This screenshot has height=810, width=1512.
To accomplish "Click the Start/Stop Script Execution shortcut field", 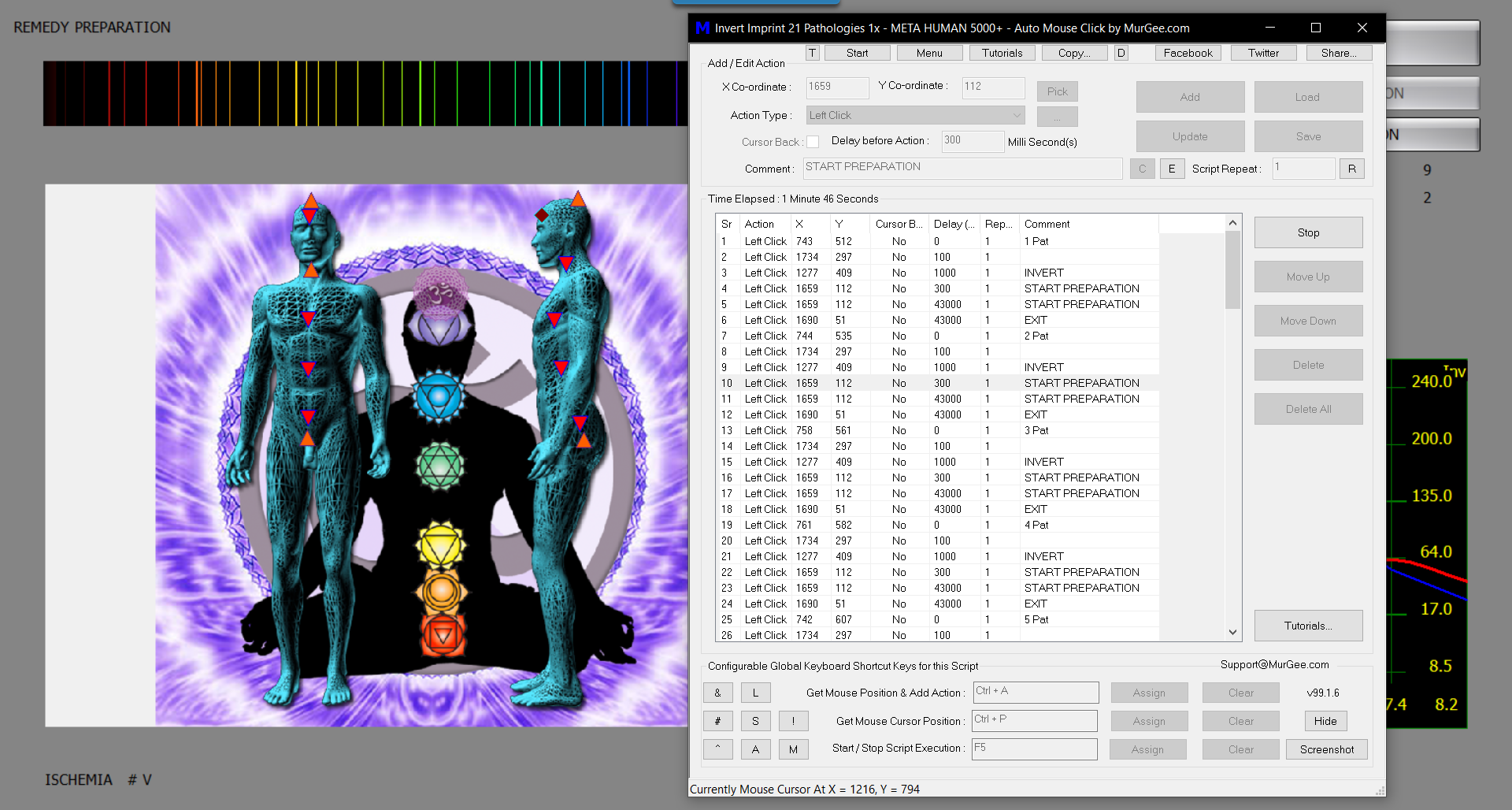I will pos(1035,749).
